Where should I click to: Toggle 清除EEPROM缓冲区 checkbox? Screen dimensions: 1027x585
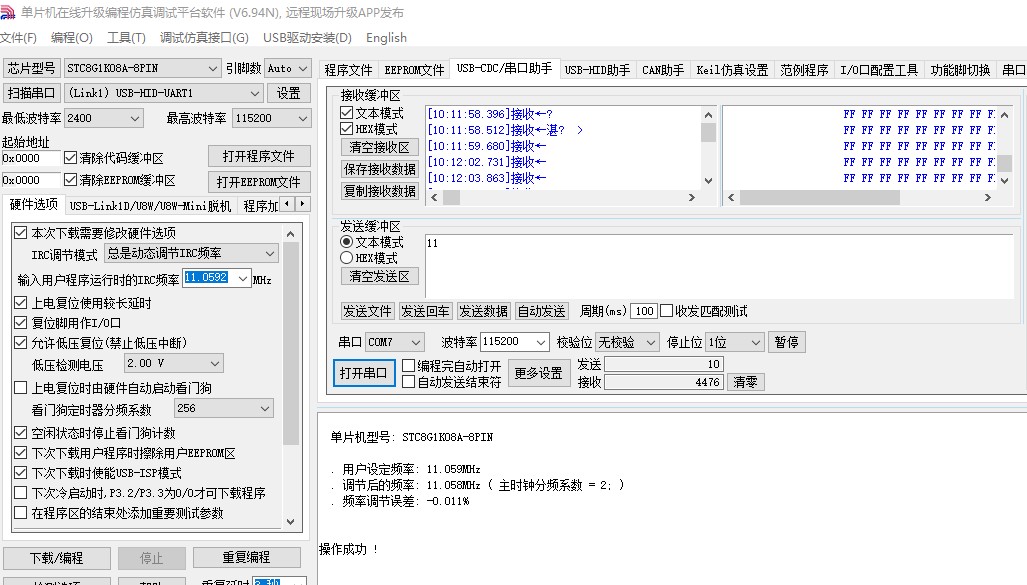(x=71, y=179)
